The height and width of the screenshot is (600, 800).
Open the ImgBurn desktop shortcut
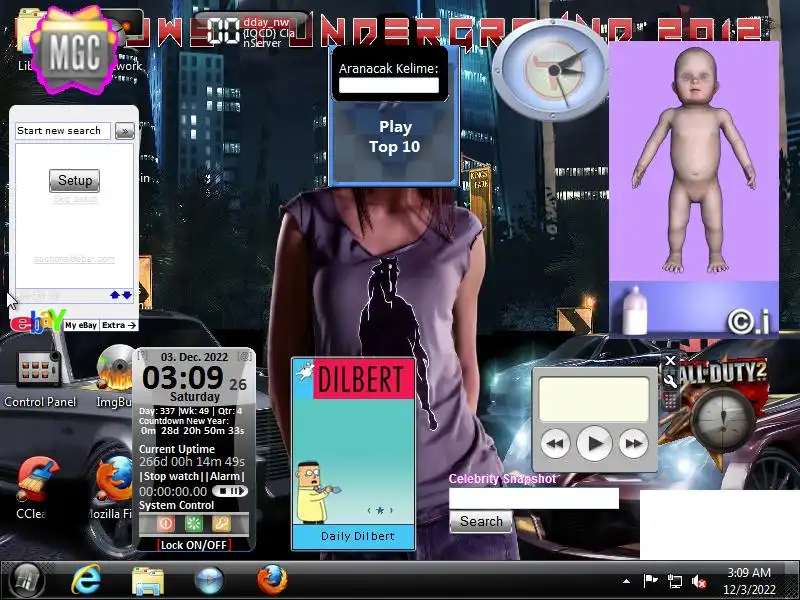coord(115,378)
